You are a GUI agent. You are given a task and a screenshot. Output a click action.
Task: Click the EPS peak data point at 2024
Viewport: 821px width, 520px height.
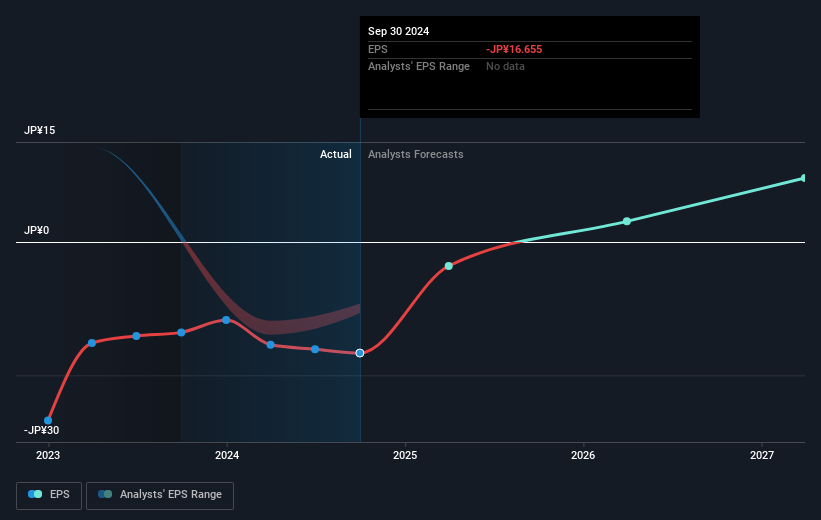coord(226,320)
